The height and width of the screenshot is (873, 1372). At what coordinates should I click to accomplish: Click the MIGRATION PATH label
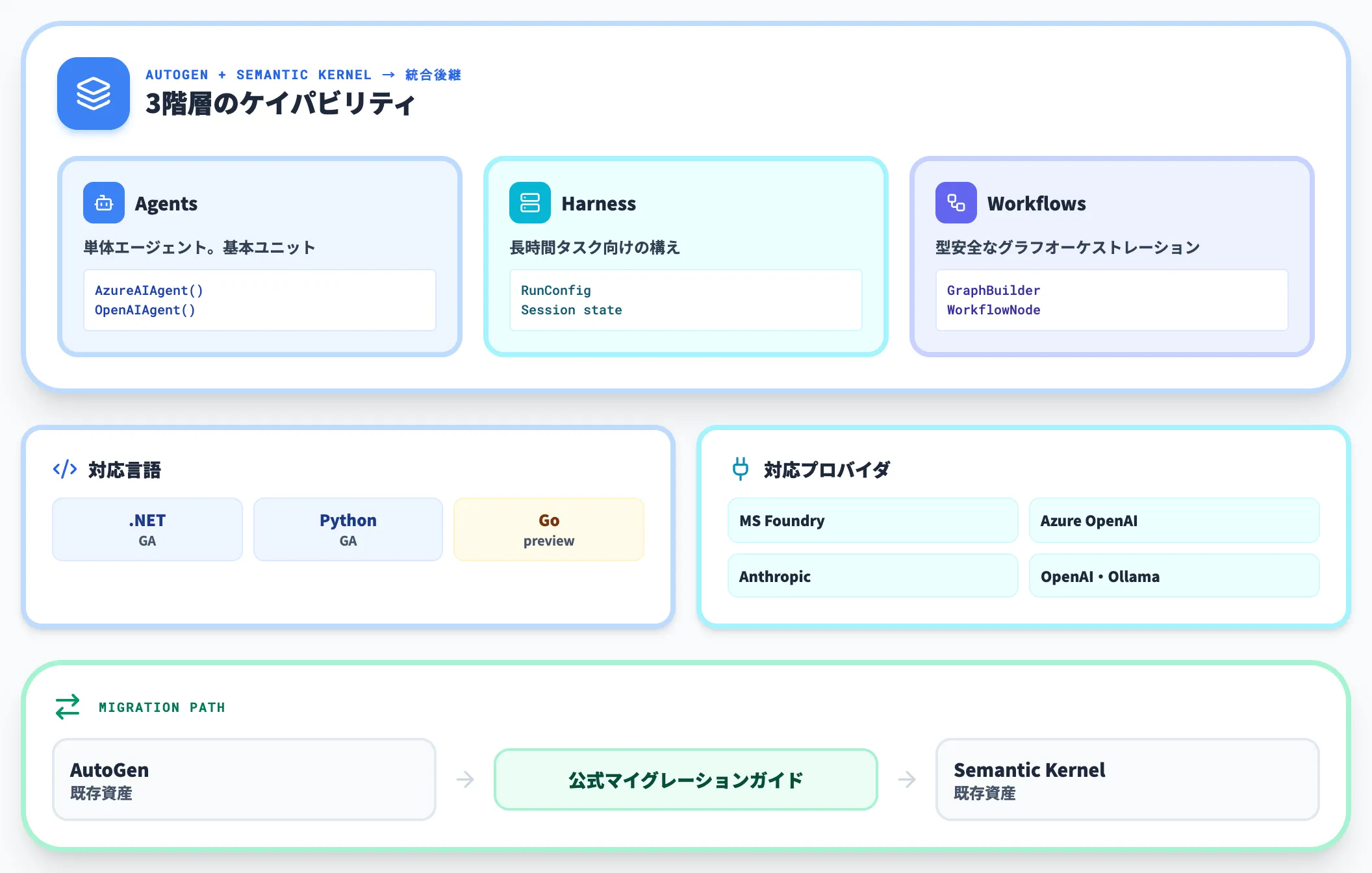click(162, 707)
